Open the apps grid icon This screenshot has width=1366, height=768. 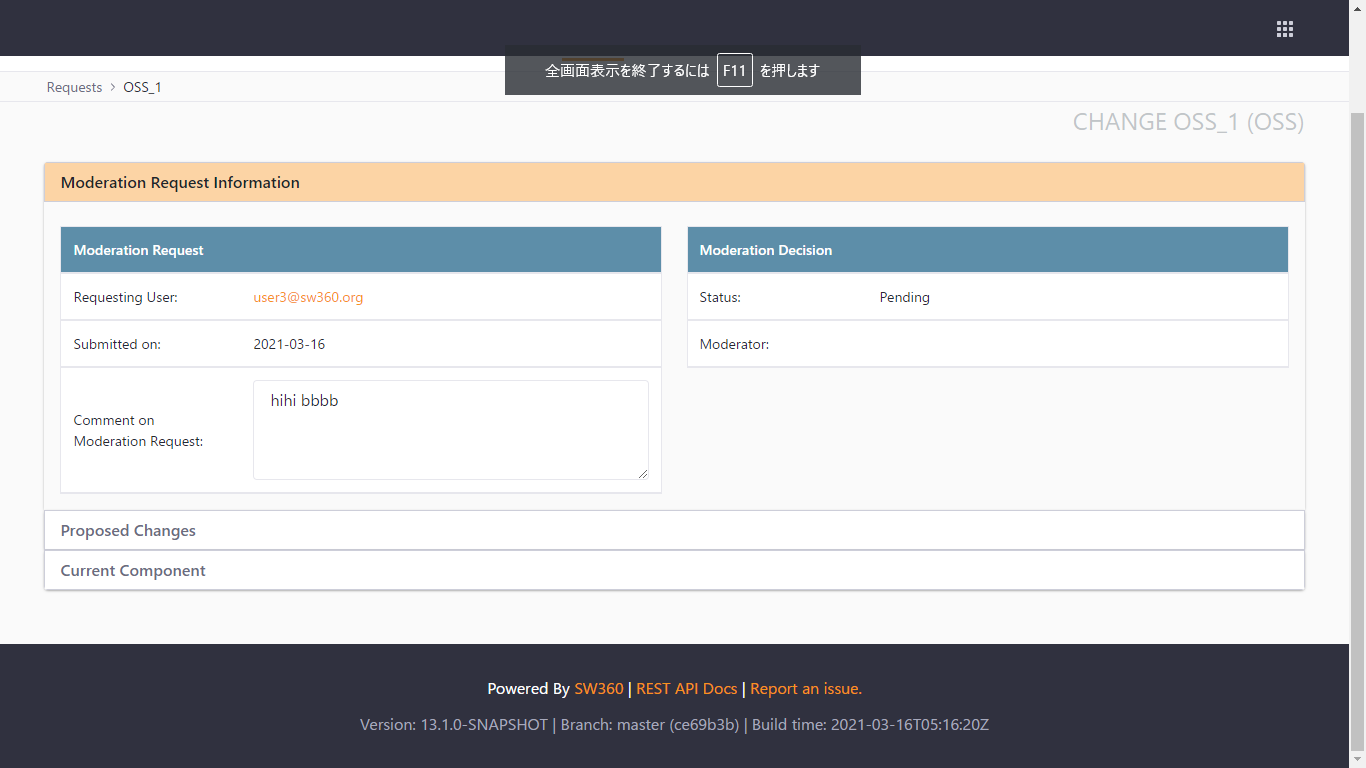pos(1285,29)
